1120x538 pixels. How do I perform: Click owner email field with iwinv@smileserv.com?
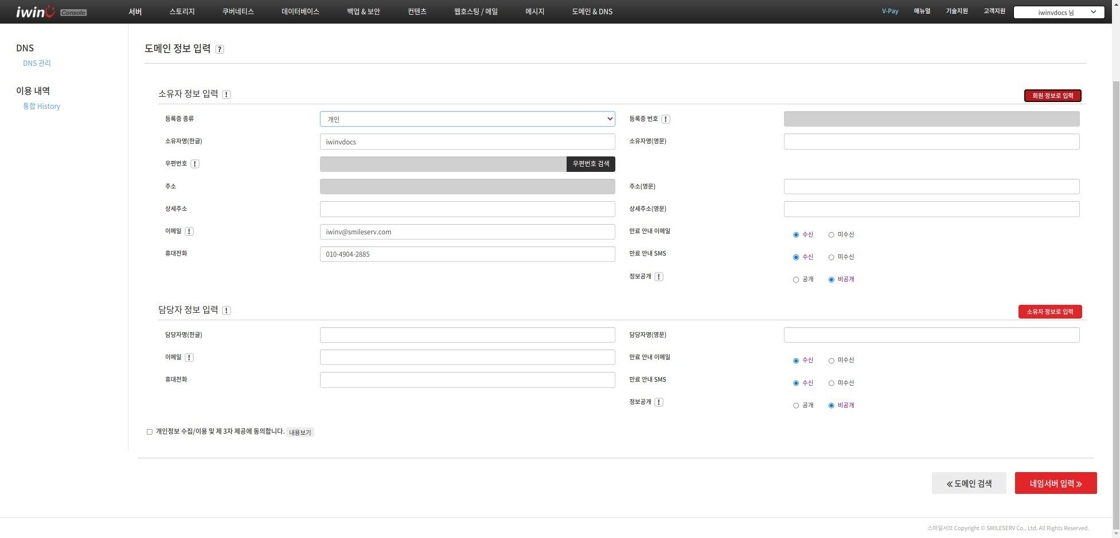pyautogui.click(x=467, y=231)
